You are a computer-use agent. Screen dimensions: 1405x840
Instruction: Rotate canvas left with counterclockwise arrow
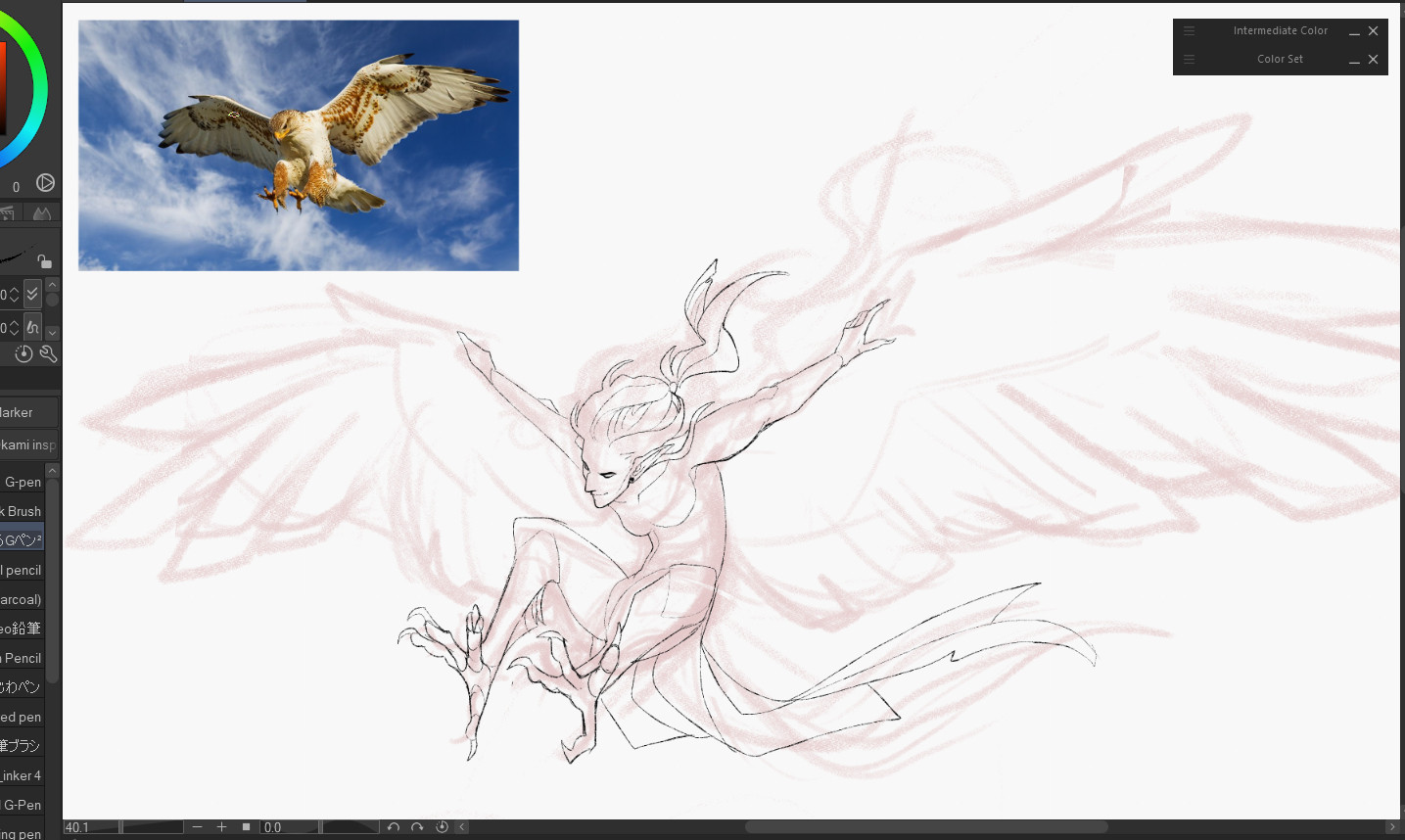click(x=394, y=827)
